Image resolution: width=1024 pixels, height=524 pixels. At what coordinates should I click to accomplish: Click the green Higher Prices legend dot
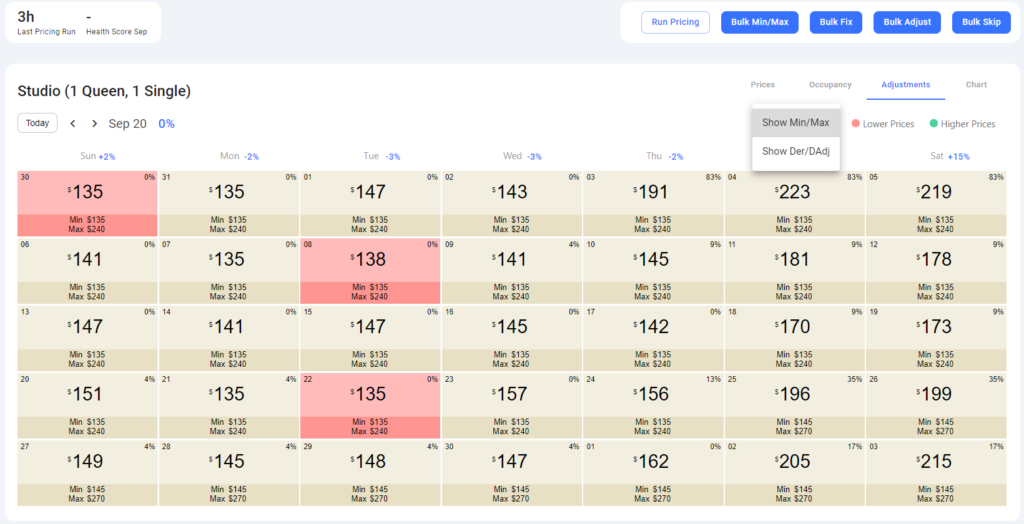(x=934, y=123)
